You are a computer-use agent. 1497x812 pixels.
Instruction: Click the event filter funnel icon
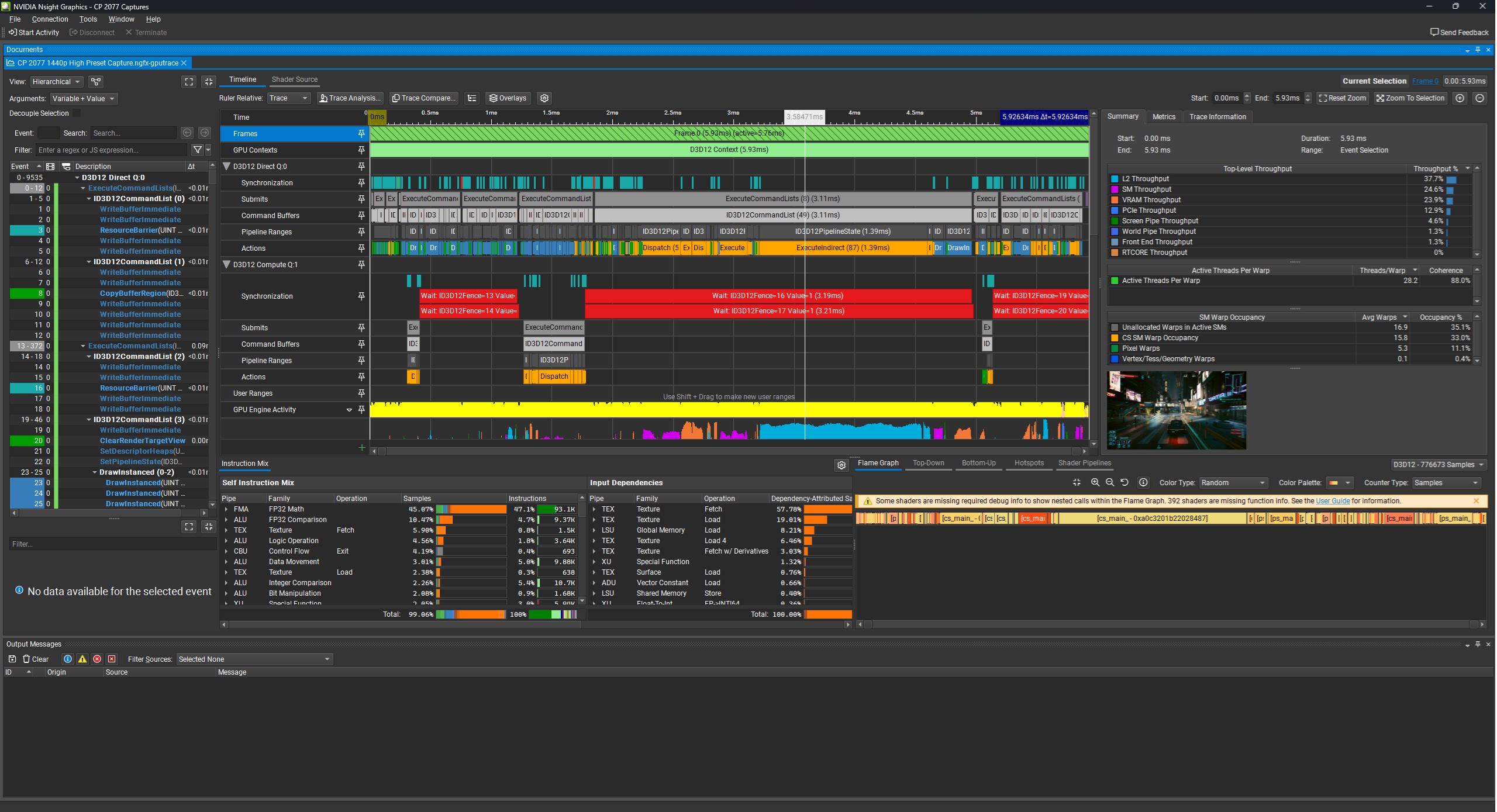pyautogui.click(x=198, y=150)
